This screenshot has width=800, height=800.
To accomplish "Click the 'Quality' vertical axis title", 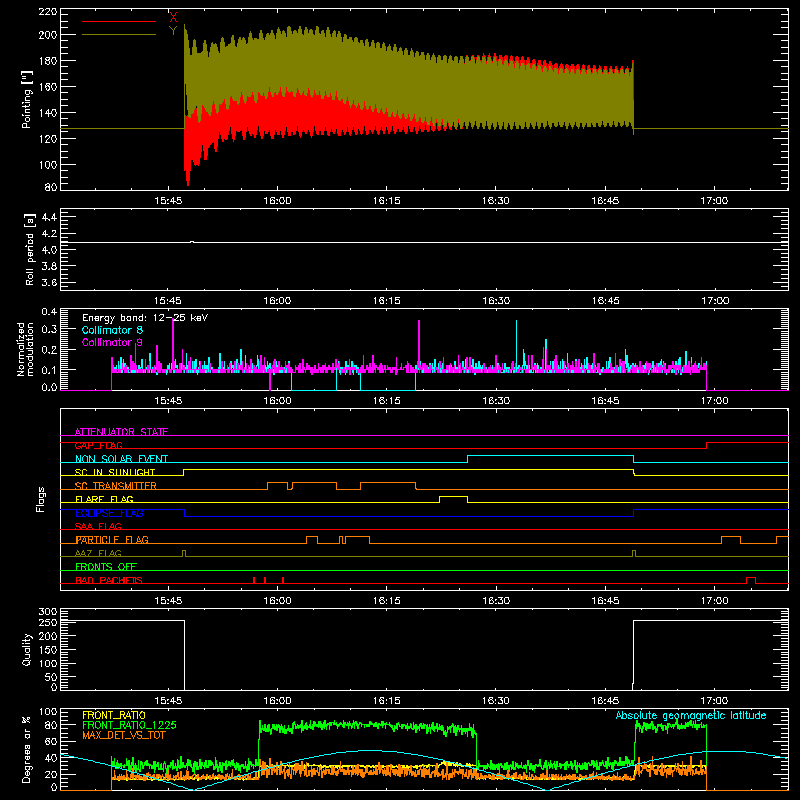I will click(27, 649).
